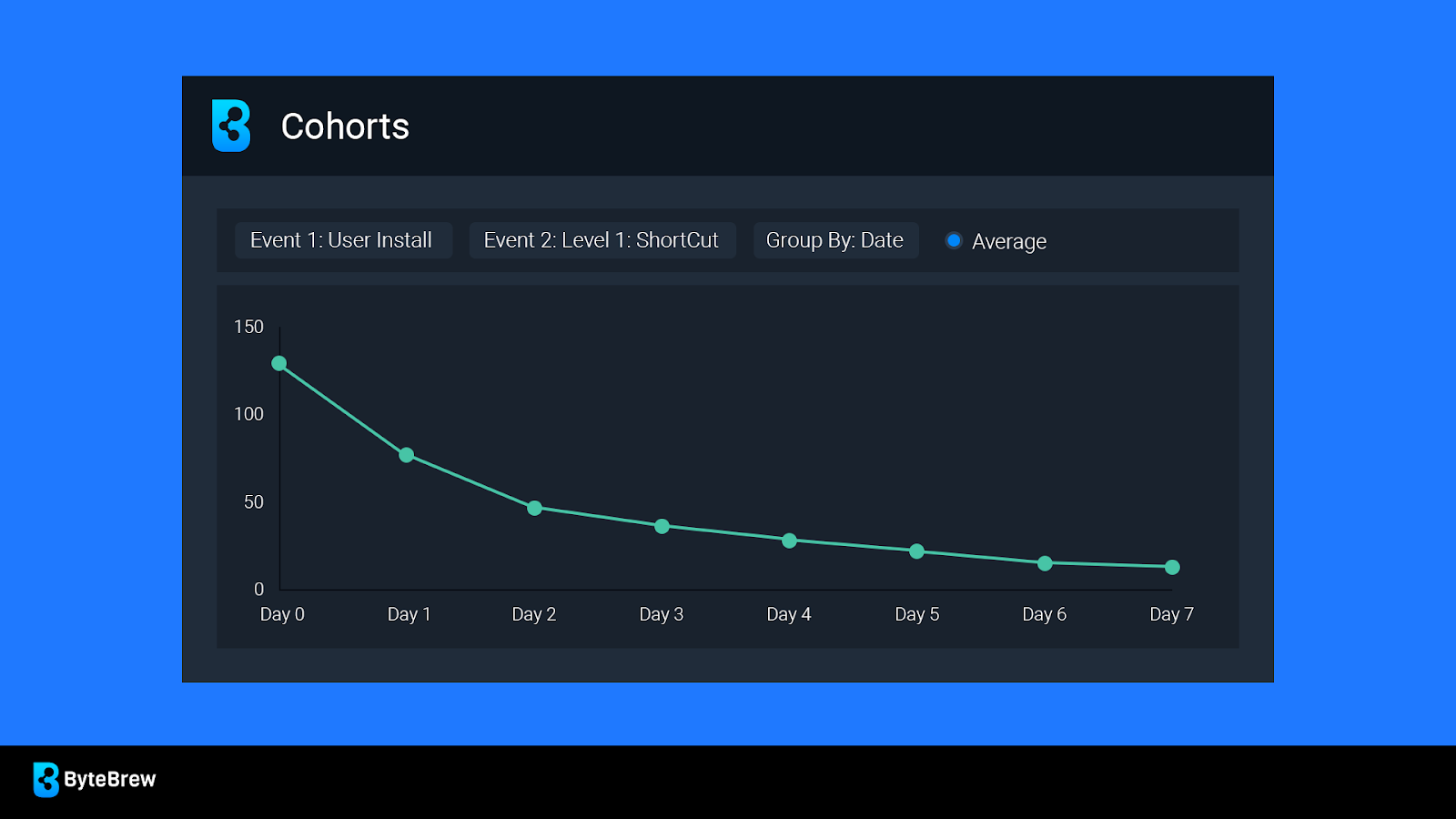Click the 150 y-axis label

(248, 327)
